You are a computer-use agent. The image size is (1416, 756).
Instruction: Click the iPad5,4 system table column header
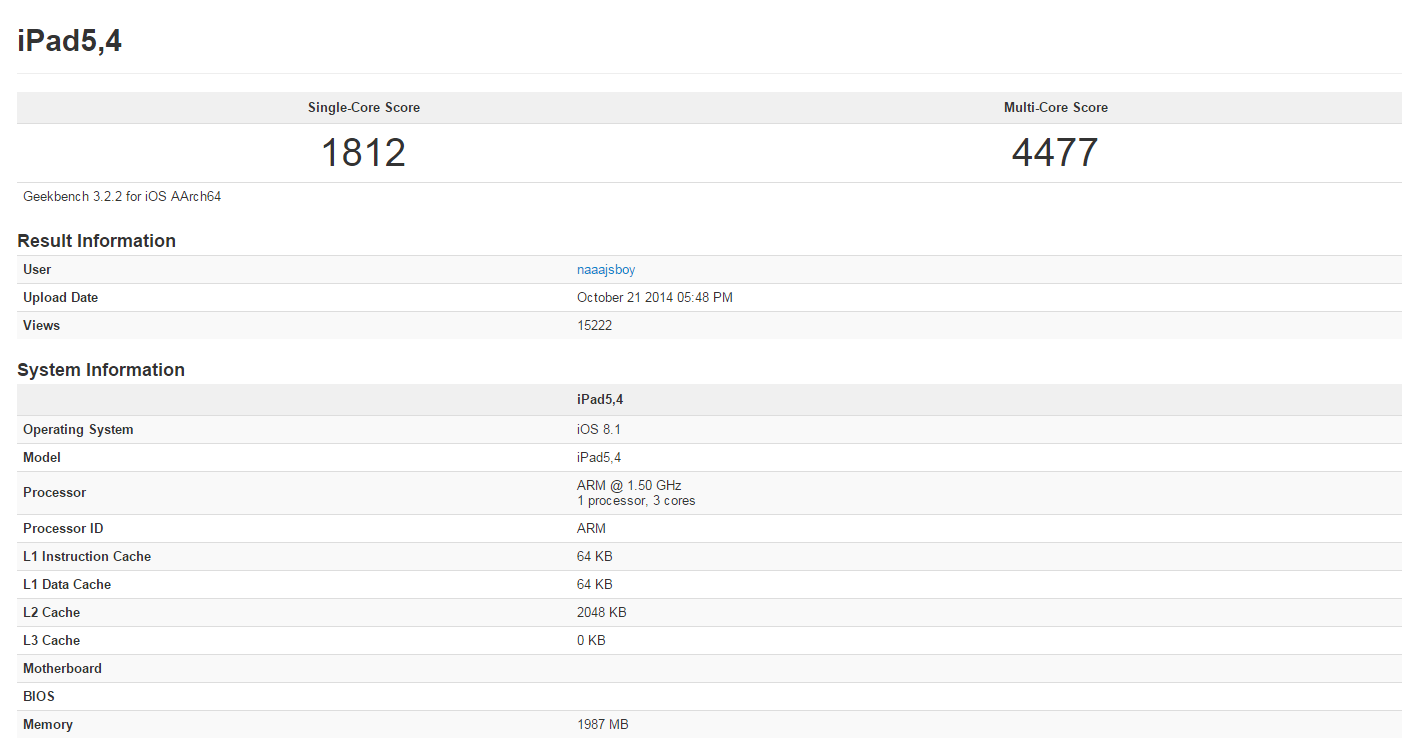[x=600, y=400]
